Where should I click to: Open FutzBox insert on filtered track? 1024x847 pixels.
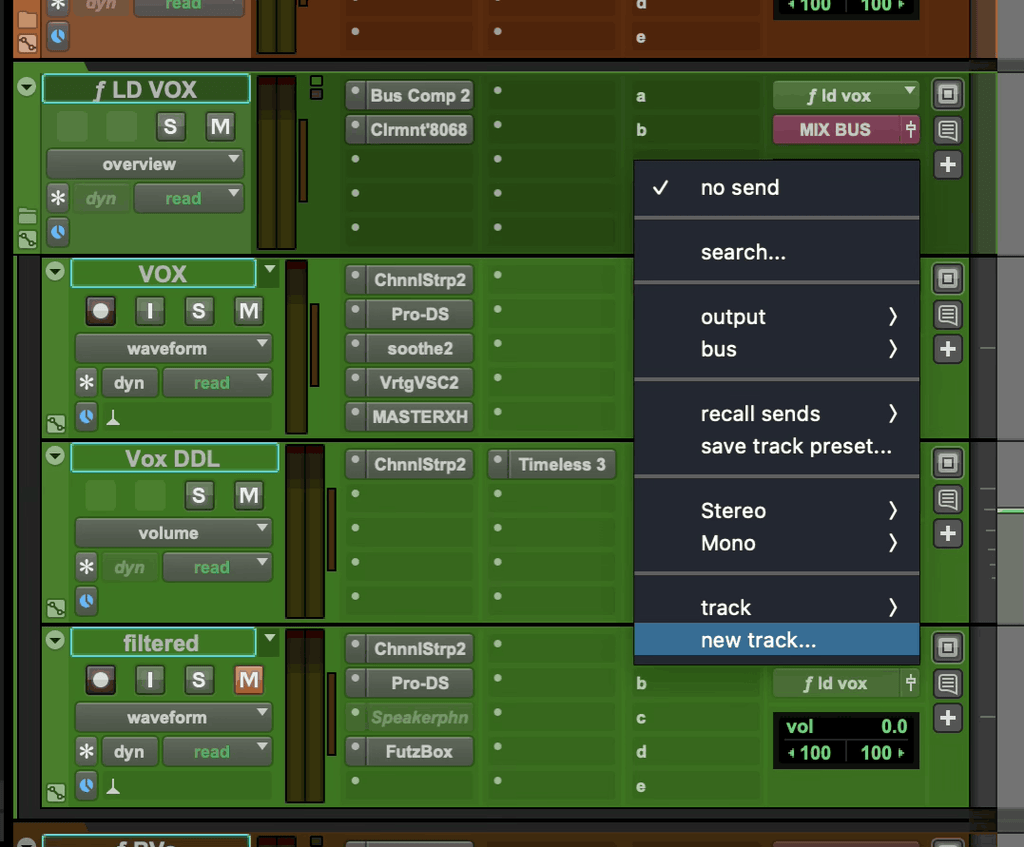[x=419, y=752]
